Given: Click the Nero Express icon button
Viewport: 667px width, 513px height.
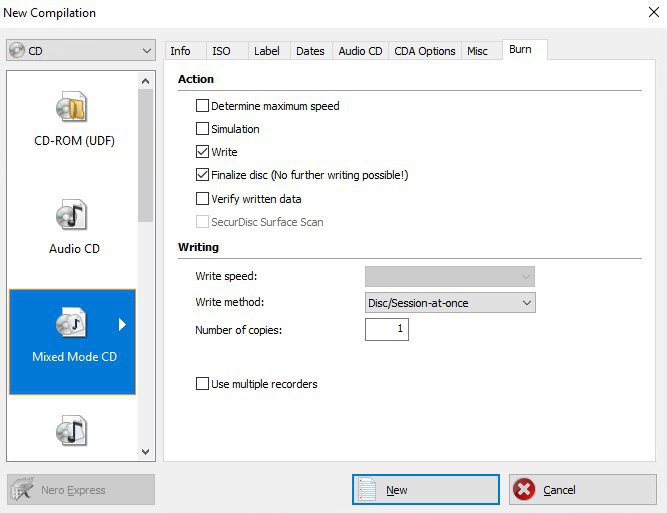Looking at the screenshot, I should tap(22, 490).
